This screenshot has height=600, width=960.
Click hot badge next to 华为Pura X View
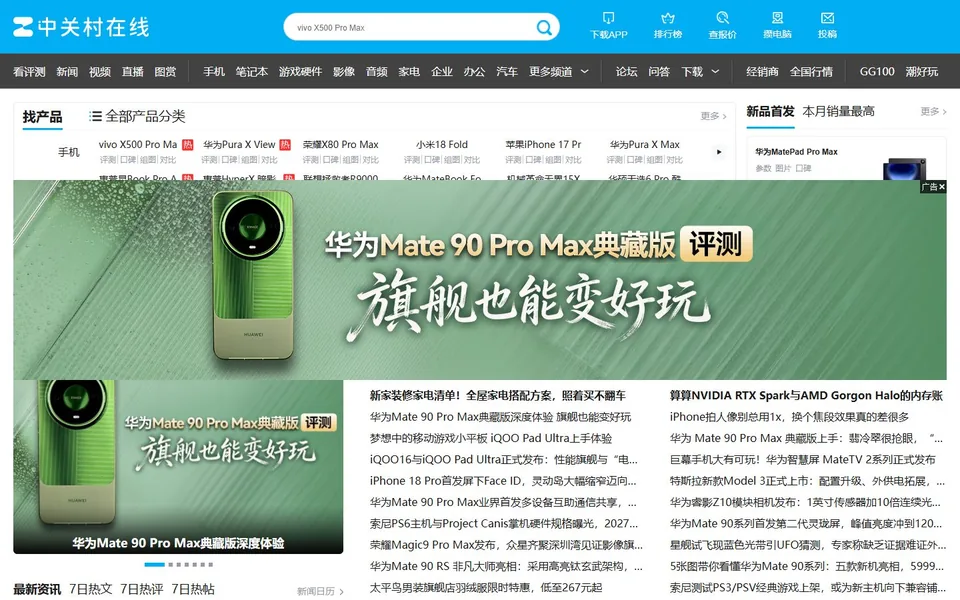285,144
